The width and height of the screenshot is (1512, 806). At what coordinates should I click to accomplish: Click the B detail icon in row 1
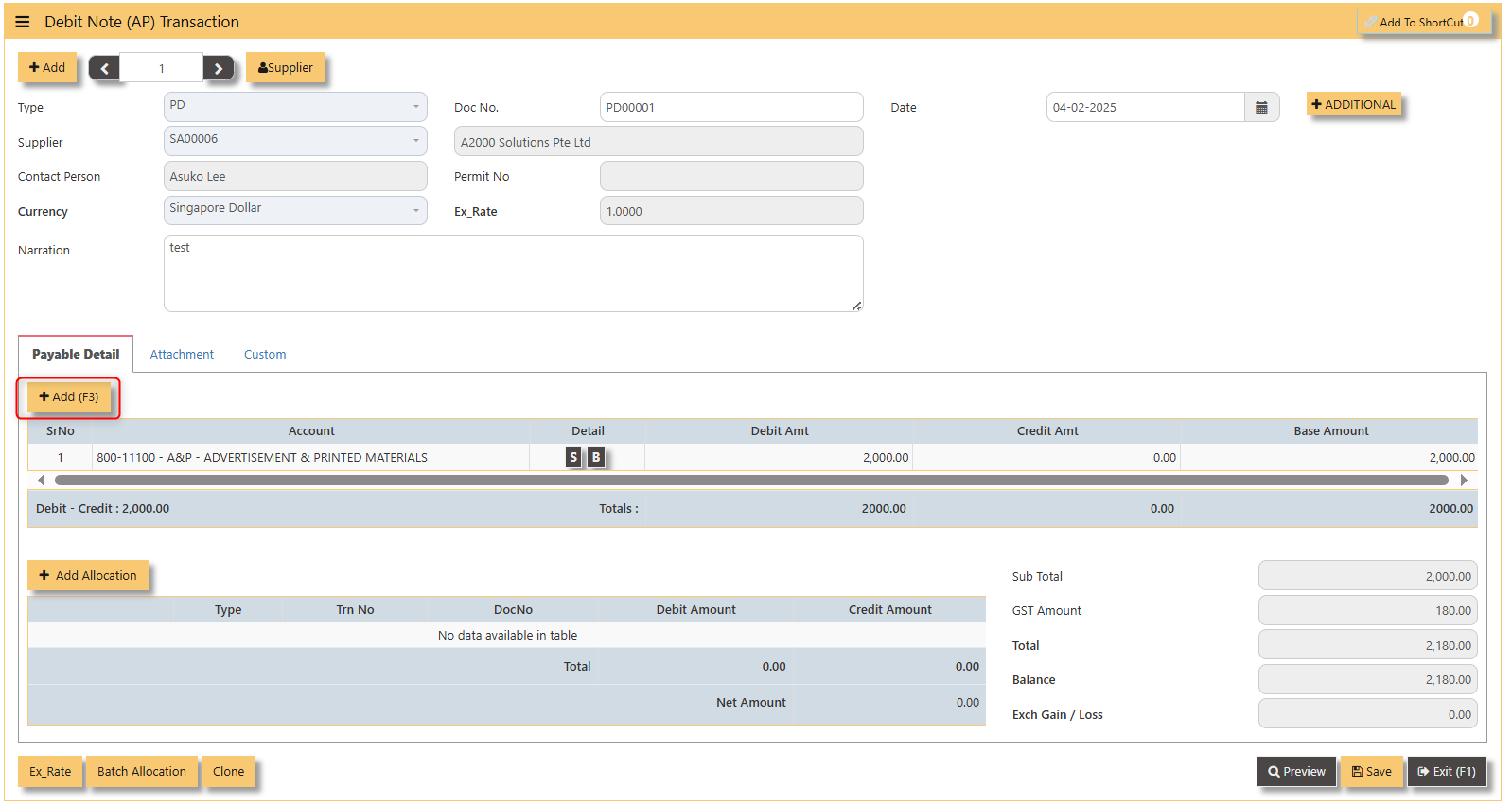click(x=596, y=457)
